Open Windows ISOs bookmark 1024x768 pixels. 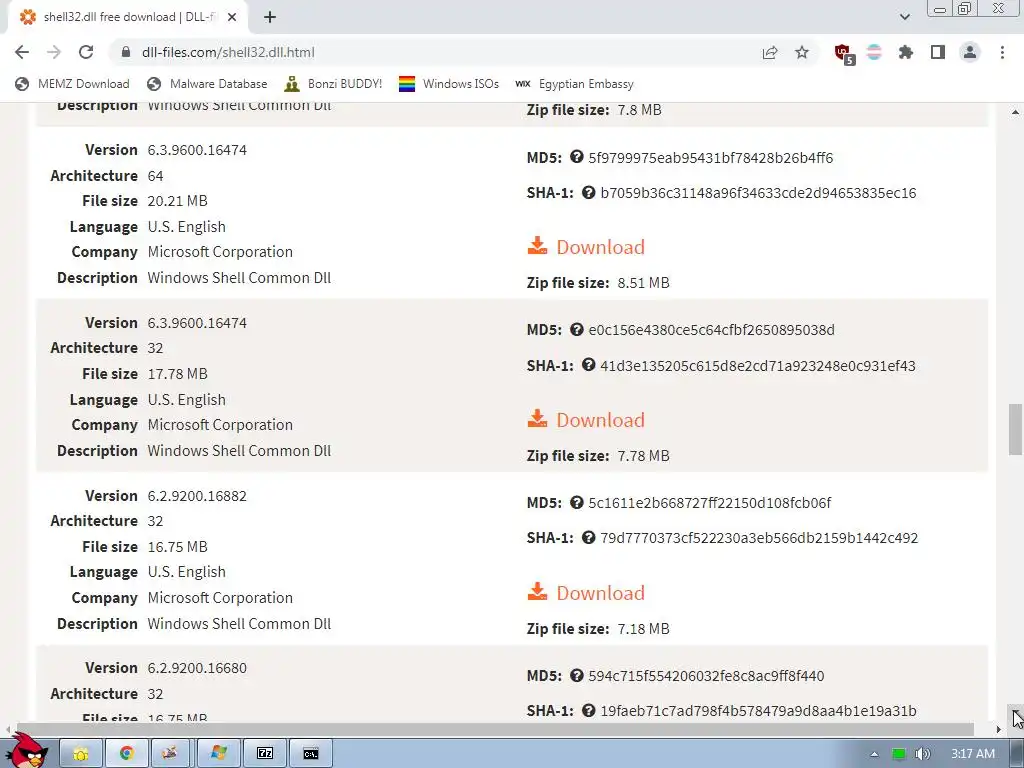pos(449,84)
